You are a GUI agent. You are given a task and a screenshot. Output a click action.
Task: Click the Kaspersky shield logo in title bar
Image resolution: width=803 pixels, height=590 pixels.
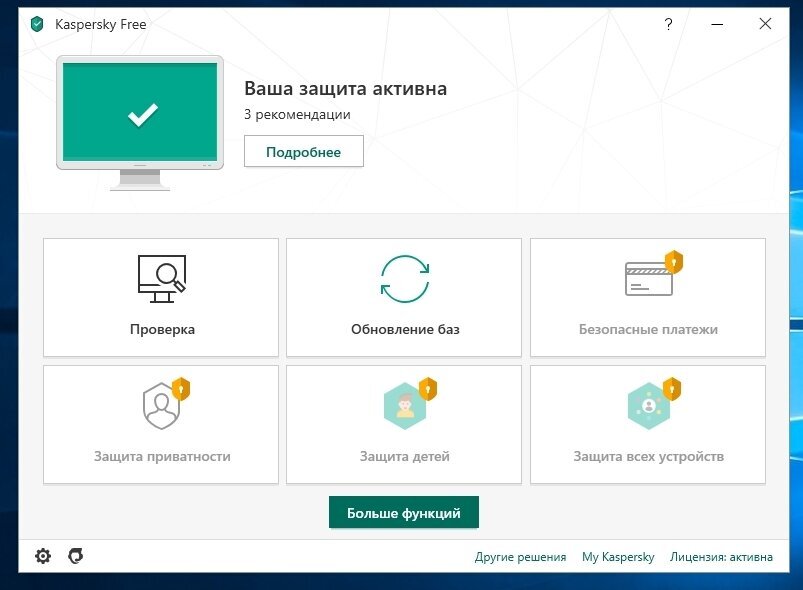pyautogui.click(x=37, y=24)
